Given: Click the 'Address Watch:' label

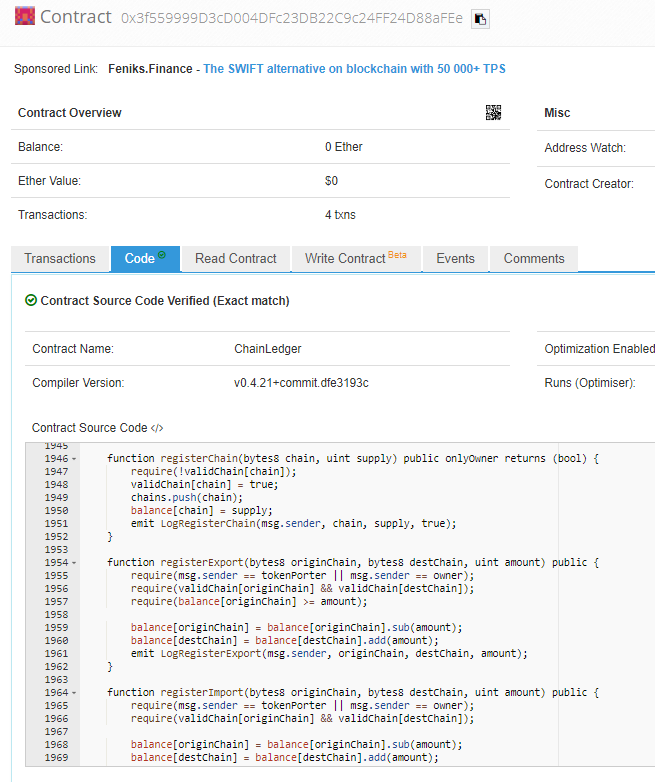Looking at the screenshot, I should pos(585,148).
